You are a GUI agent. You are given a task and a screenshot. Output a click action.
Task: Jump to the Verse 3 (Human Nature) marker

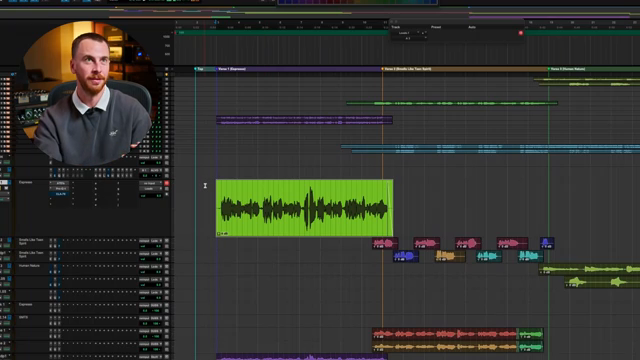coord(567,69)
